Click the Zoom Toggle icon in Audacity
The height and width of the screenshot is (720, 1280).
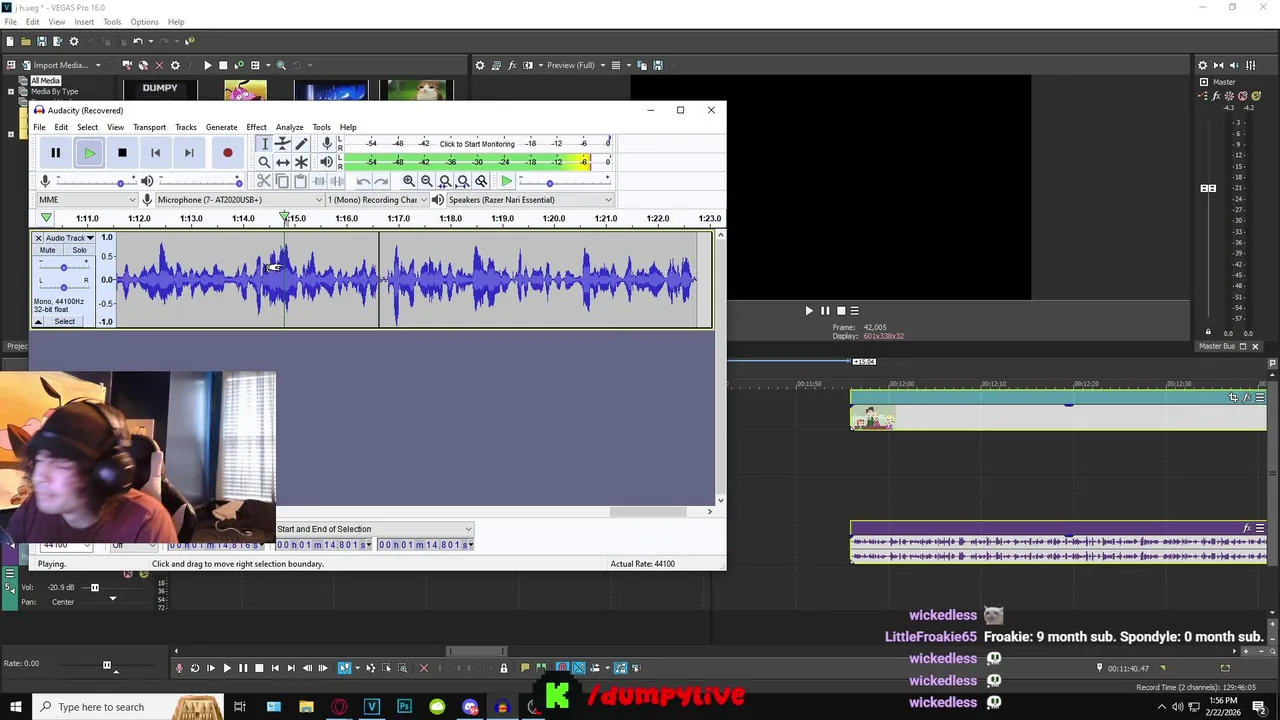pos(481,181)
